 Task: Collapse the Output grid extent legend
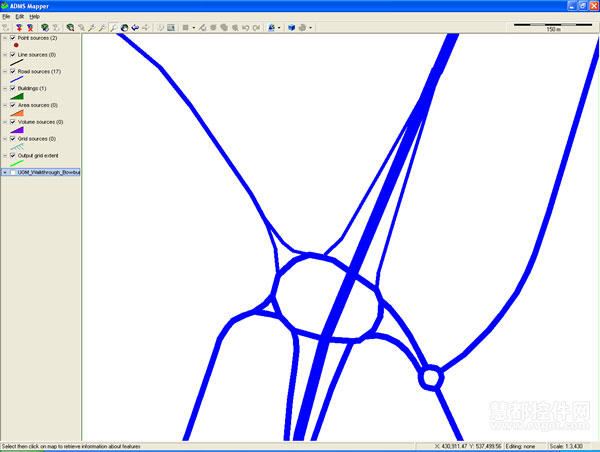[5, 156]
